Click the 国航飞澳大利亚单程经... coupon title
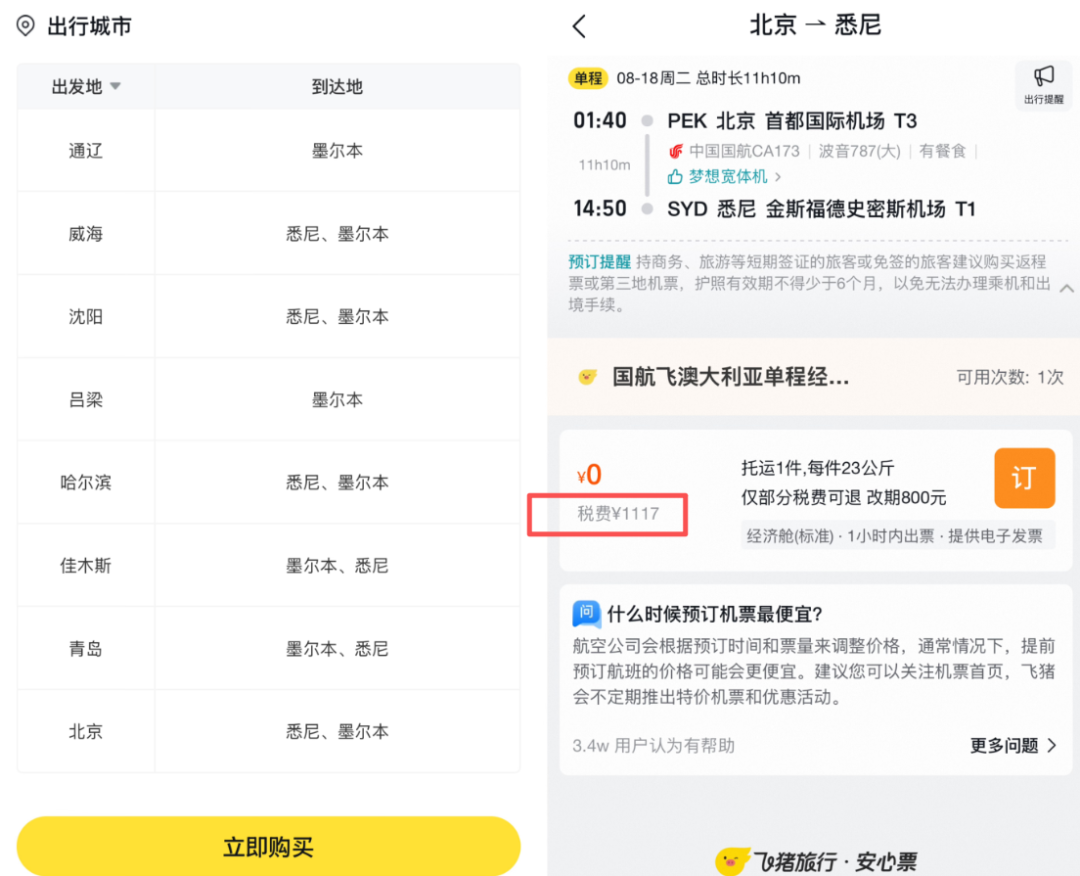The width and height of the screenshot is (1080, 876). coord(730,377)
